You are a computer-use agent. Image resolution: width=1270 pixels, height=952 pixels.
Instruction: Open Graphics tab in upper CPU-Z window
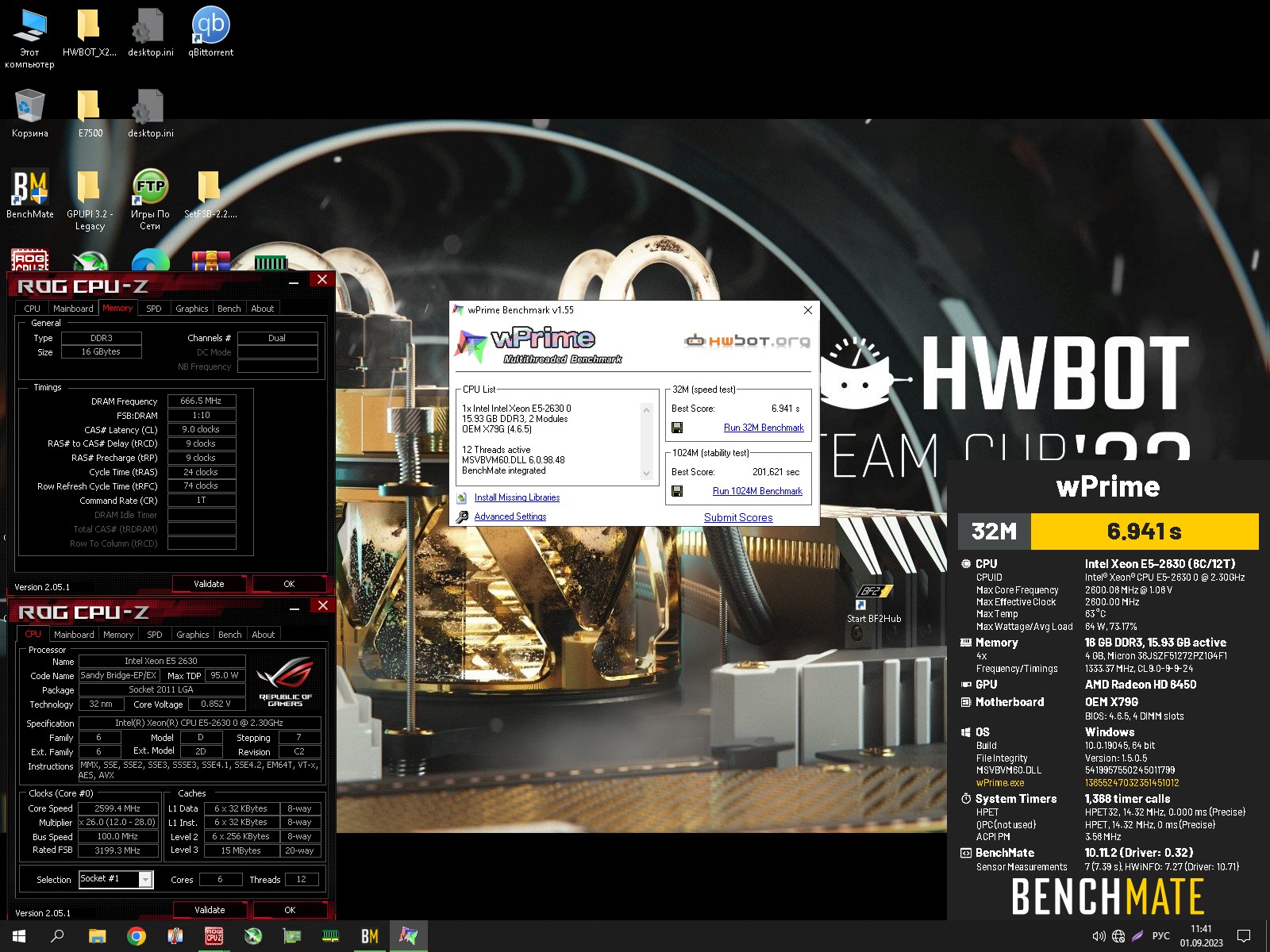coord(192,309)
